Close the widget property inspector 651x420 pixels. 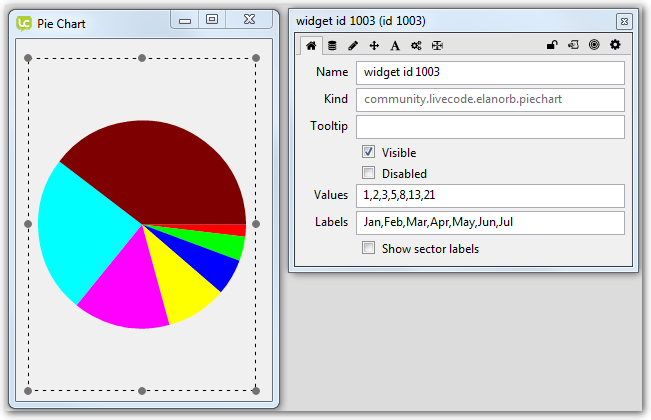tap(623, 20)
